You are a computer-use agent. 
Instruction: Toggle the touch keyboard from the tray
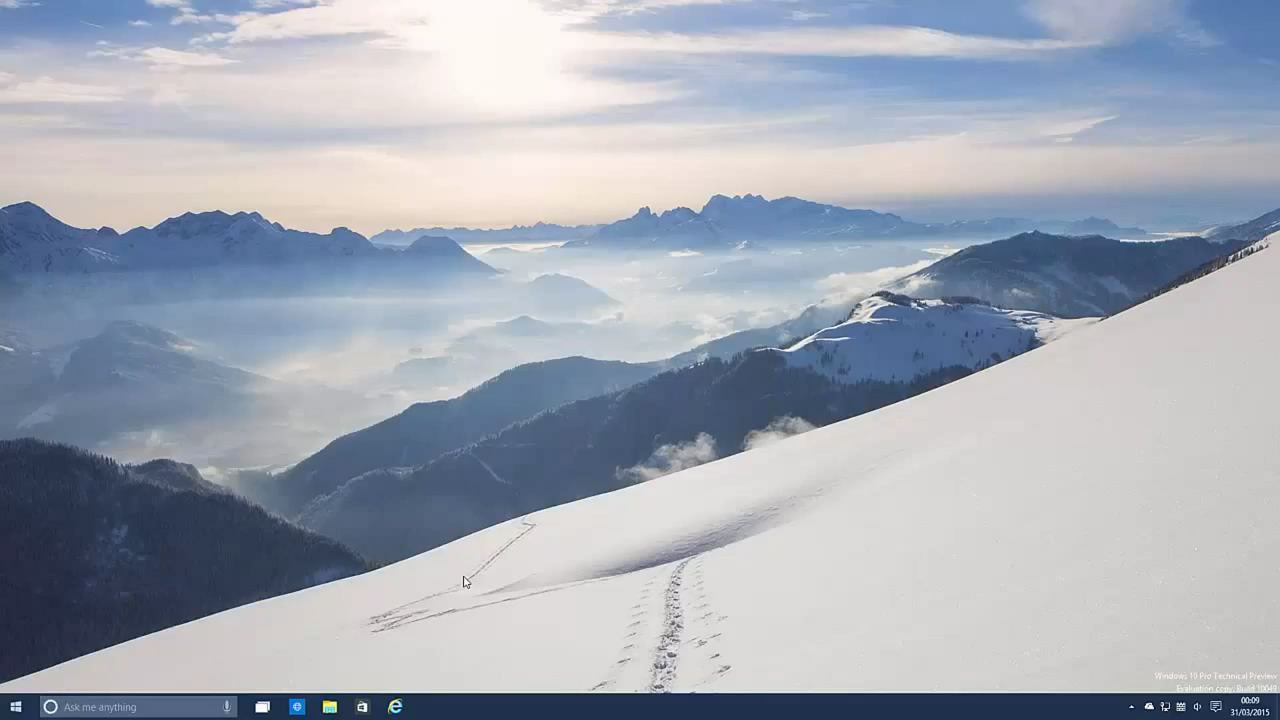pyautogui.click(x=1182, y=707)
